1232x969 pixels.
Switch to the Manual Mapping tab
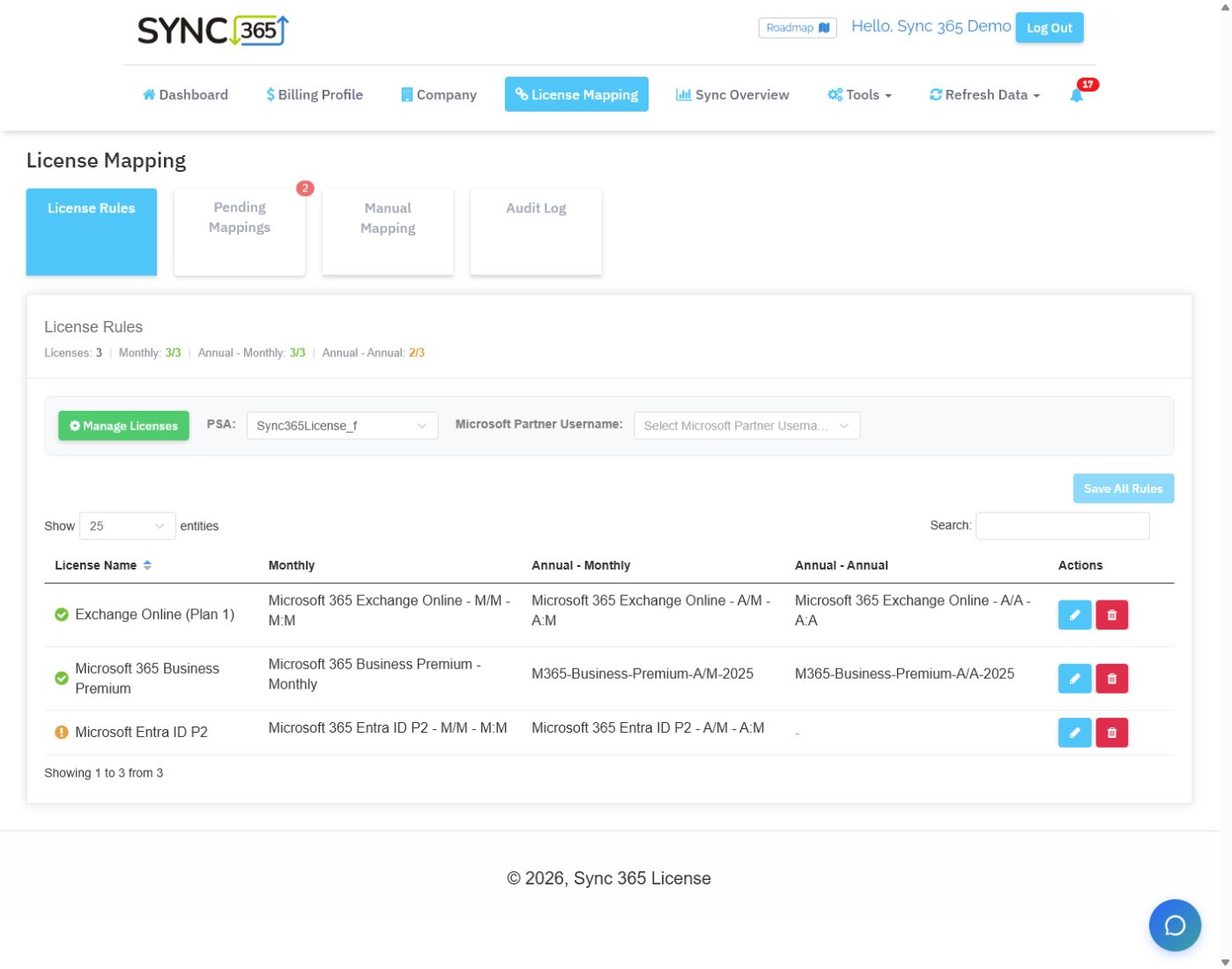pos(388,232)
